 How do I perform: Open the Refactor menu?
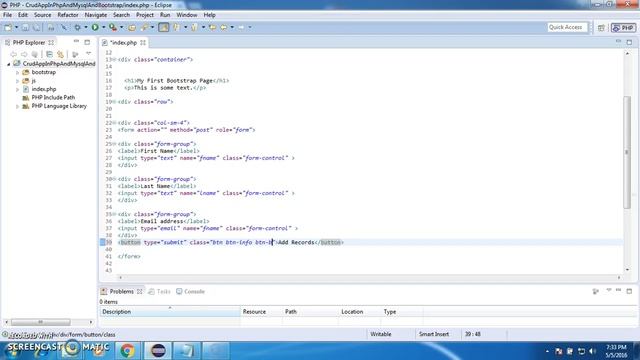point(68,15)
